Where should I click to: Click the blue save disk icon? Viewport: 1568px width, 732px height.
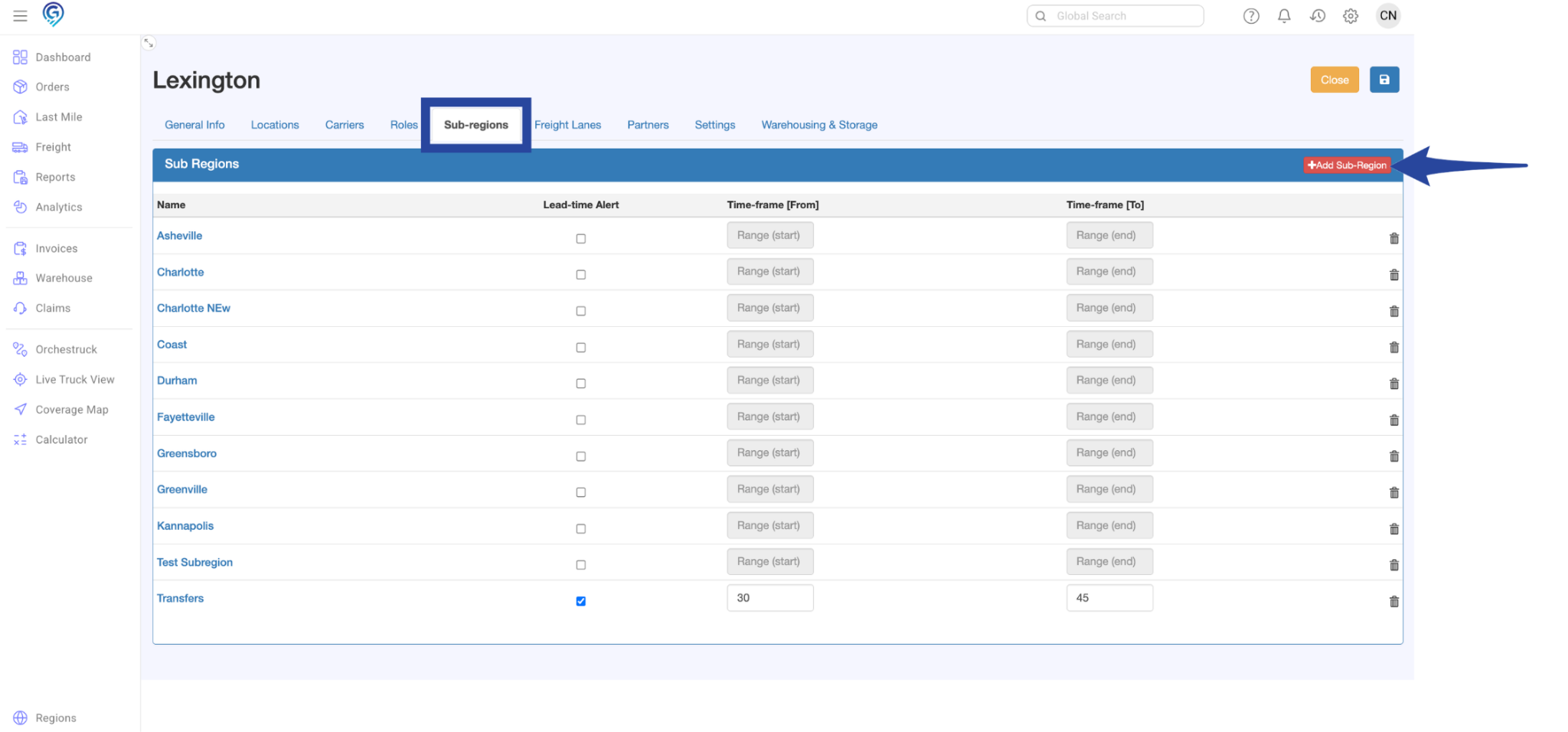[1384, 80]
